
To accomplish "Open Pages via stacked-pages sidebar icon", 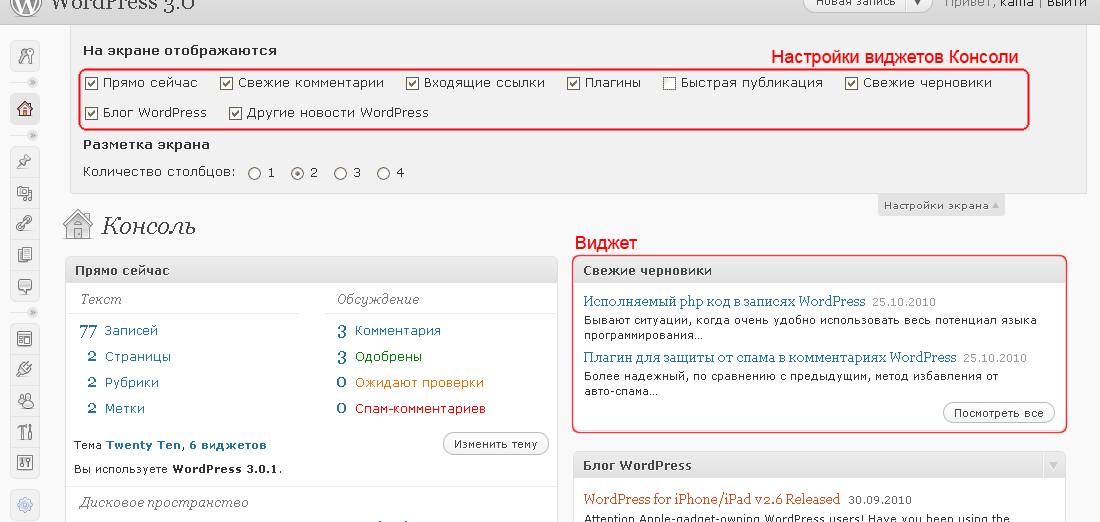I will [x=25, y=255].
